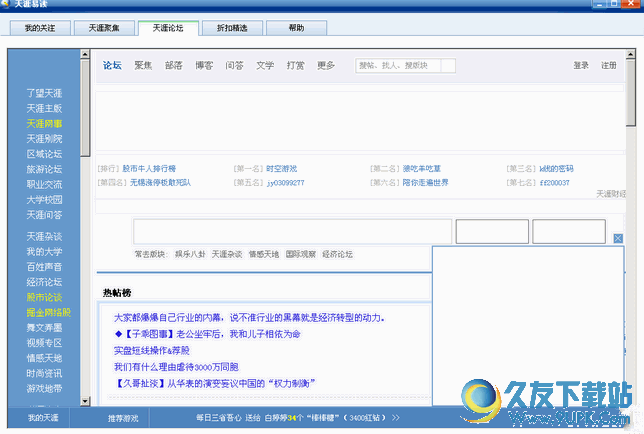Open 情感天地 frequent board button
This screenshot has width=644, height=434.
[x=264, y=254]
